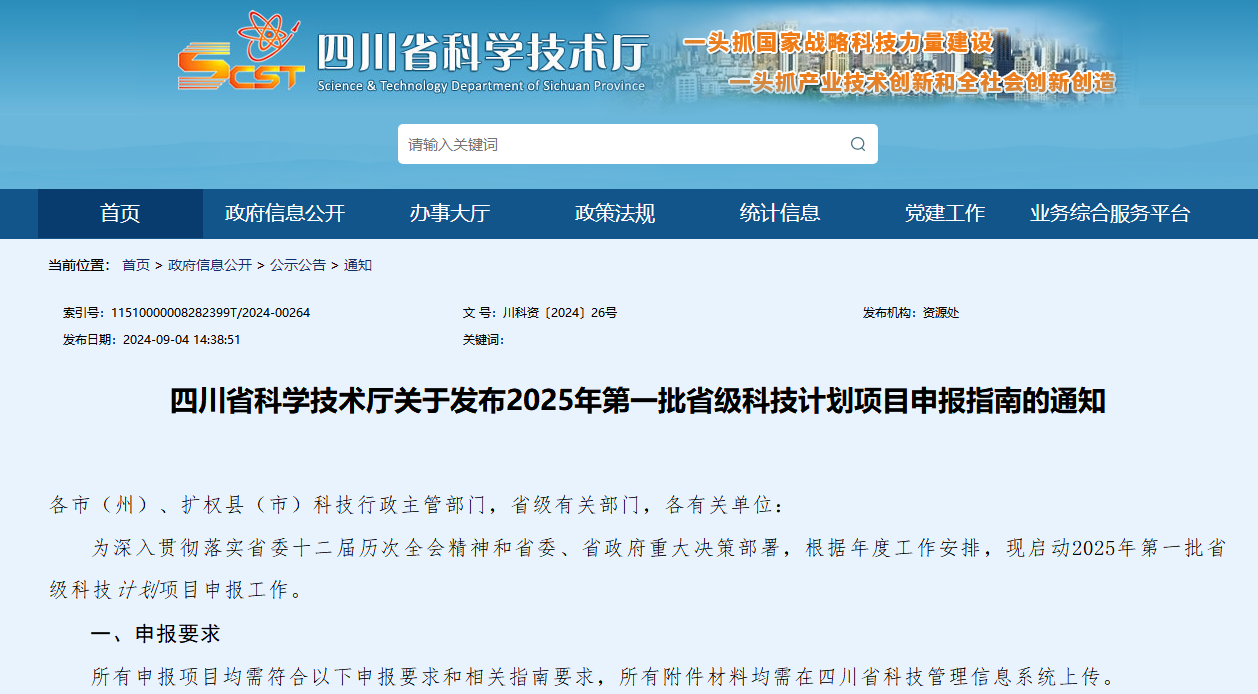The width and height of the screenshot is (1258, 694).
Task: Open 业务综合服务平台 from navigation bar
Action: (x=1110, y=213)
